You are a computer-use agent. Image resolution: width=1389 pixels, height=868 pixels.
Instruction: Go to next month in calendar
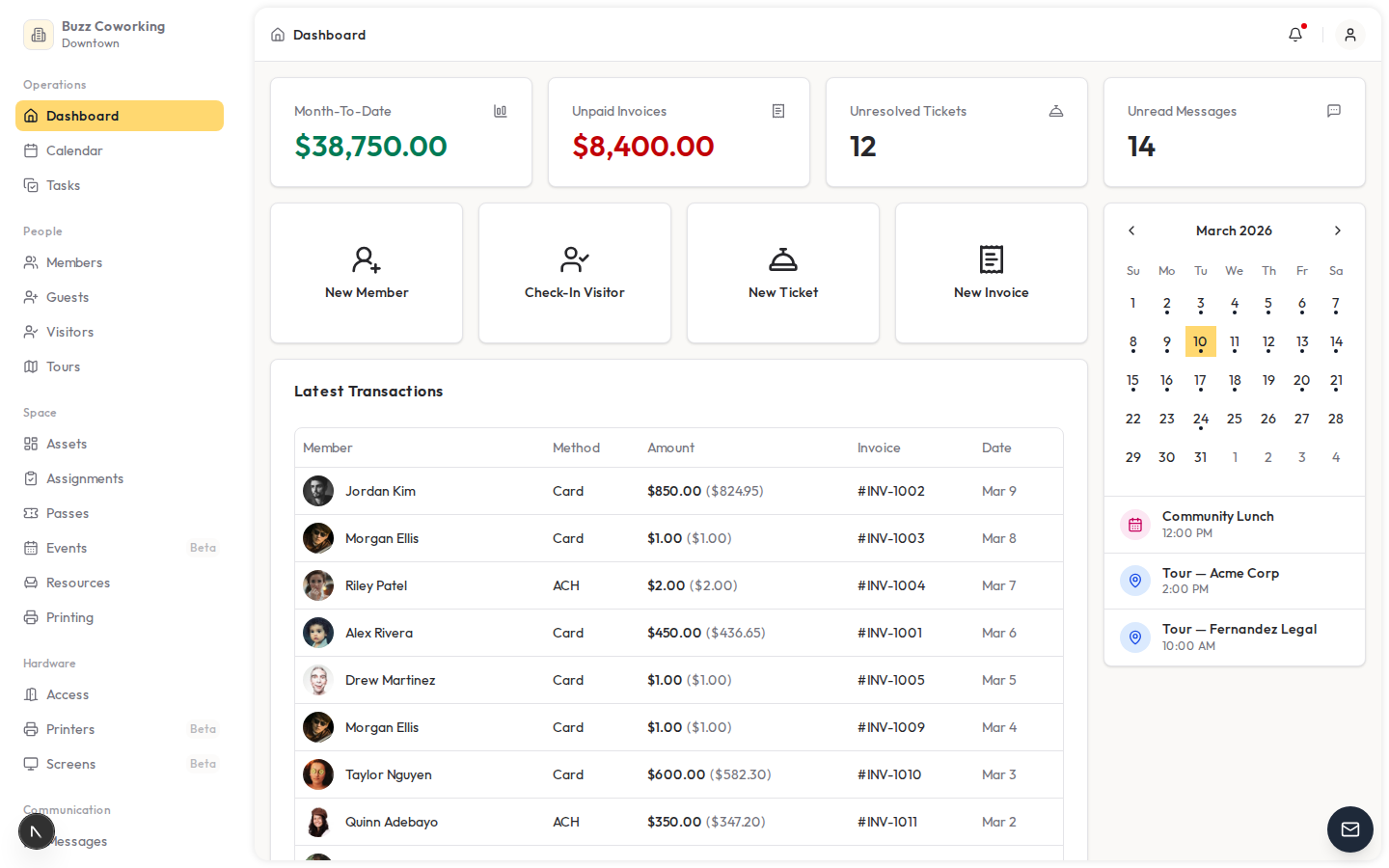click(x=1337, y=231)
